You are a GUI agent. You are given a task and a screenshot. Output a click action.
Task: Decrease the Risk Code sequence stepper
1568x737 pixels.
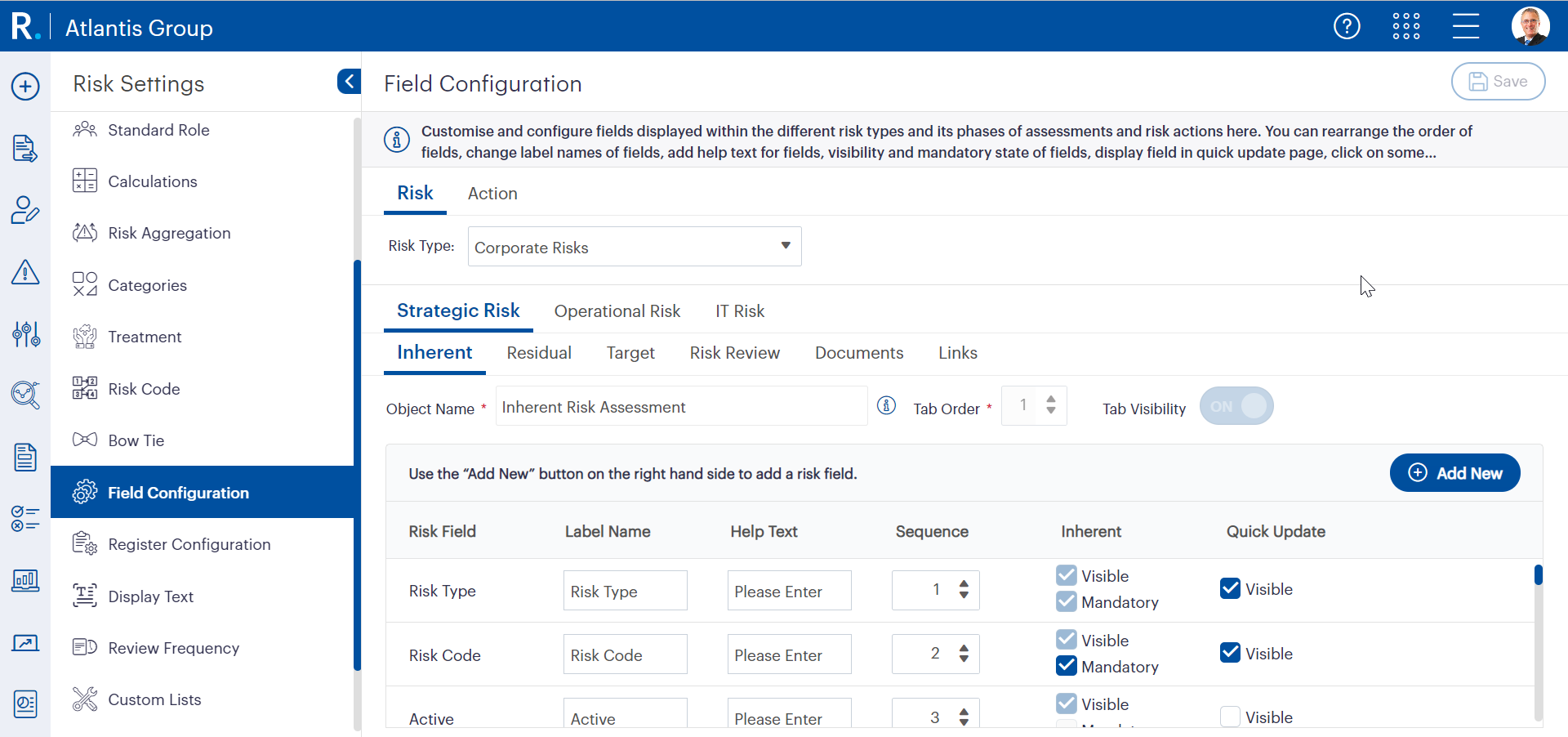[x=964, y=659]
